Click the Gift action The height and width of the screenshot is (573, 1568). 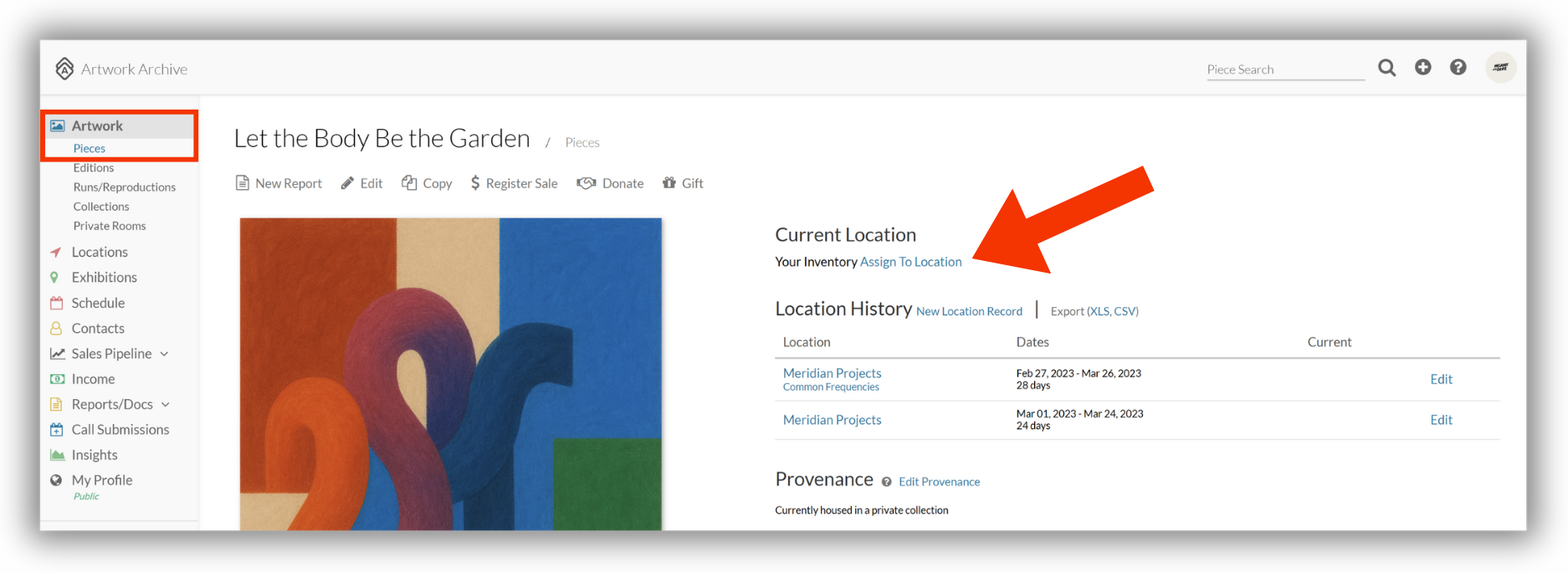pyautogui.click(x=683, y=183)
